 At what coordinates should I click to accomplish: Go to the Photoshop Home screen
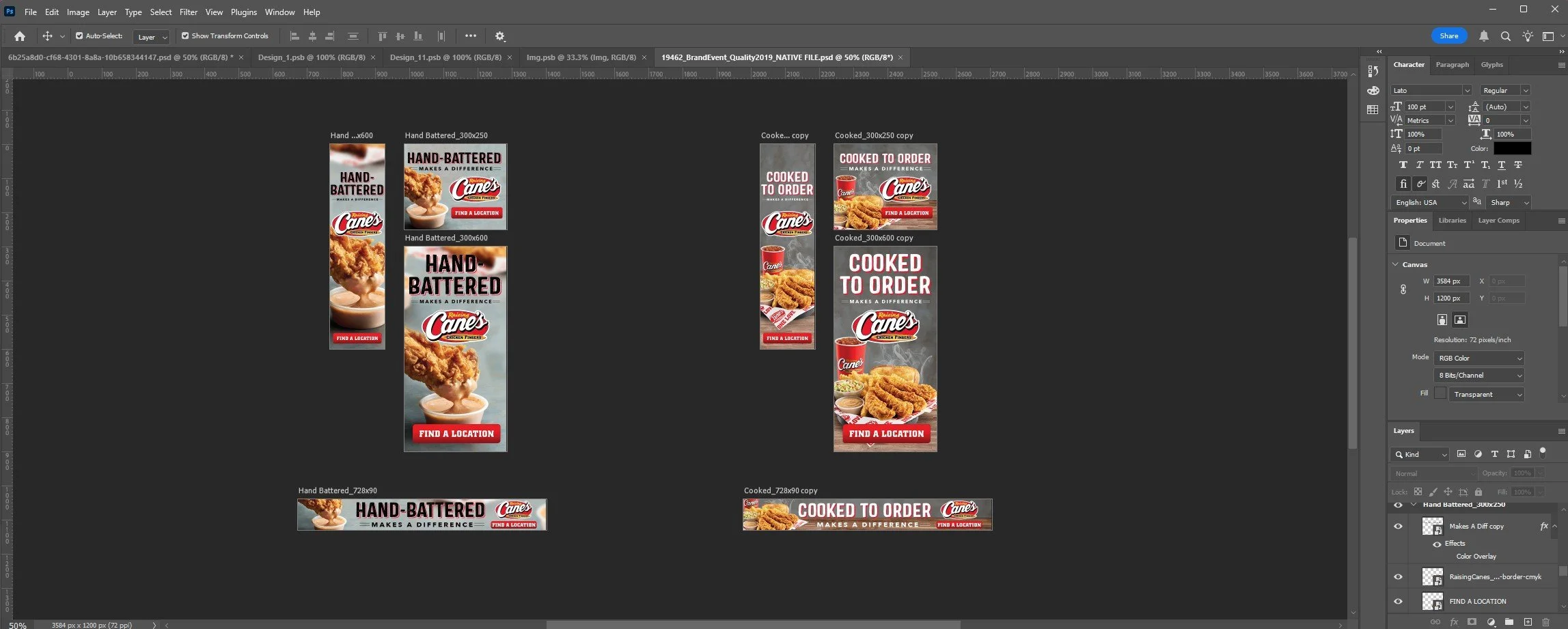click(x=20, y=36)
